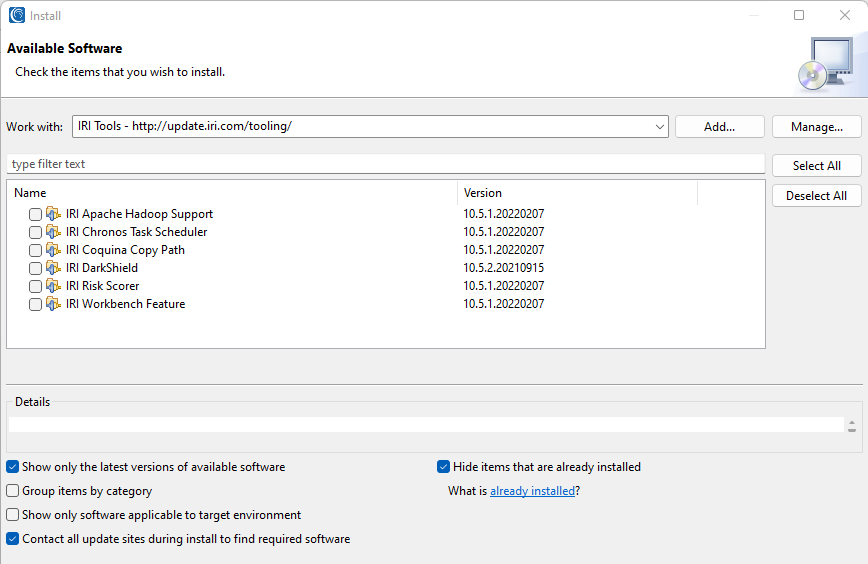Viewport: 868px width, 564px height.
Task: Click Add... to add a software site
Action: (720, 127)
